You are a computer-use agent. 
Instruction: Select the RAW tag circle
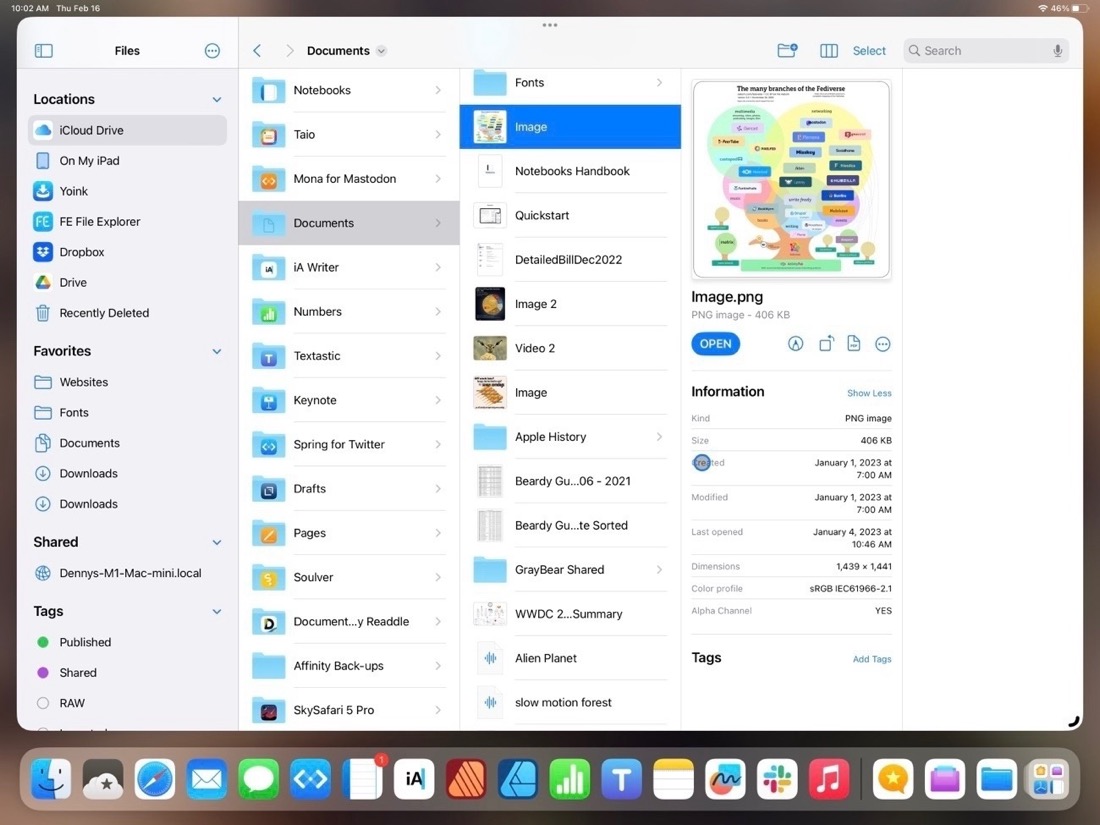[43, 703]
